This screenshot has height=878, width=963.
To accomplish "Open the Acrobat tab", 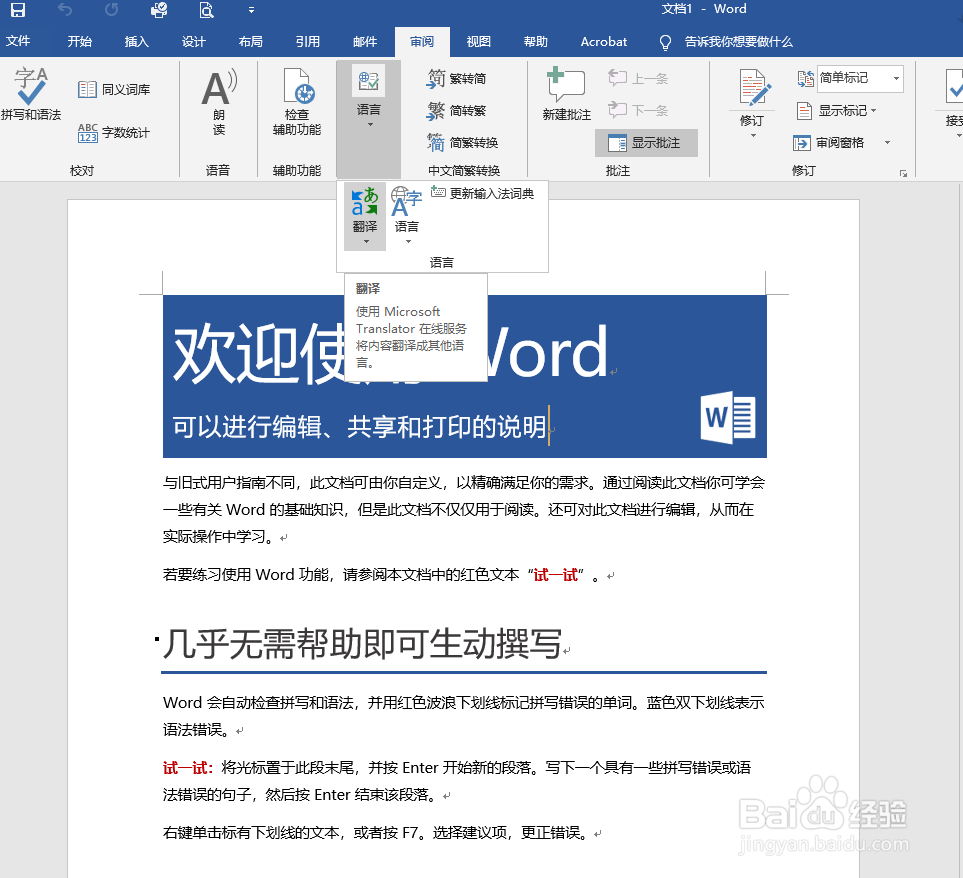I will coord(604,41).
